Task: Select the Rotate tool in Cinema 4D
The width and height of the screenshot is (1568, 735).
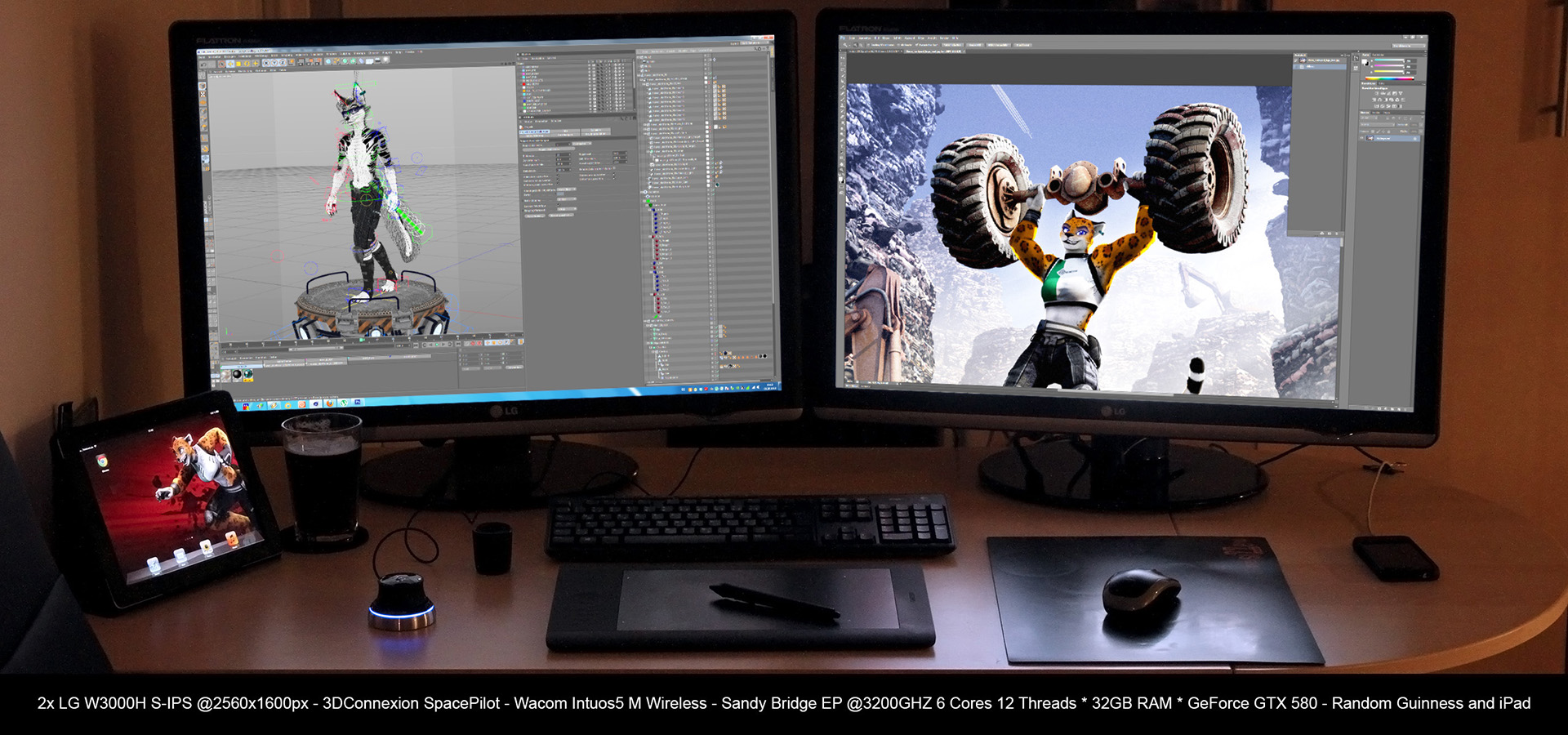Action: [x=247, y=64]
